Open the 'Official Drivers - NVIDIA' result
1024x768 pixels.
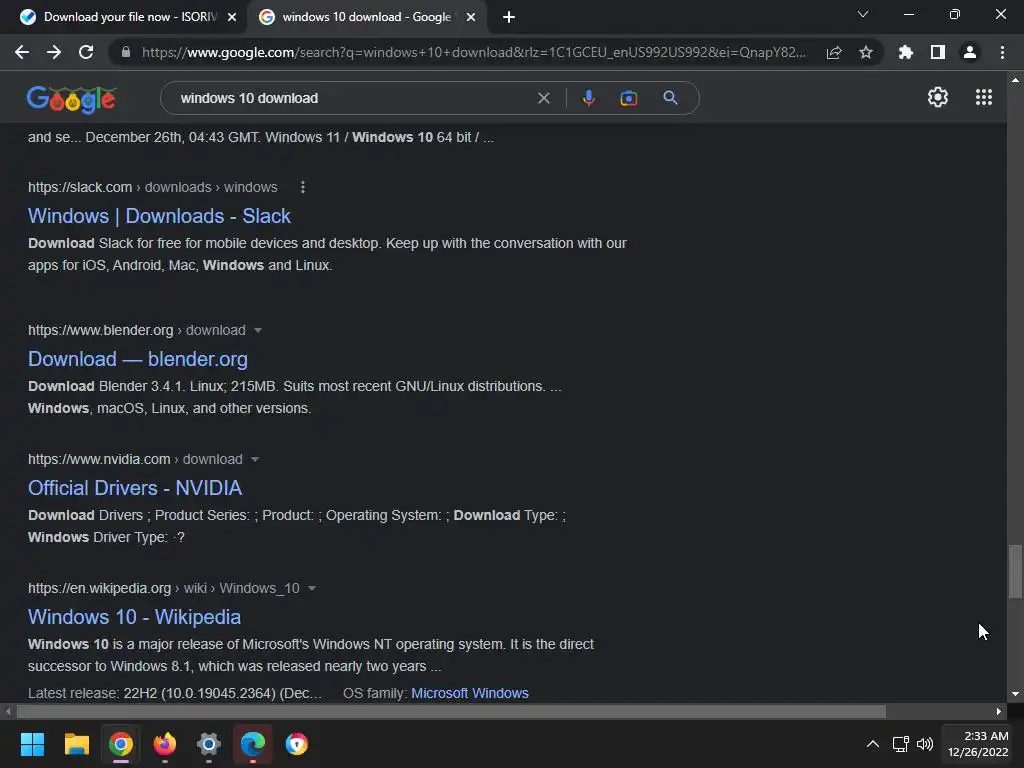click(x=135, y=488)
